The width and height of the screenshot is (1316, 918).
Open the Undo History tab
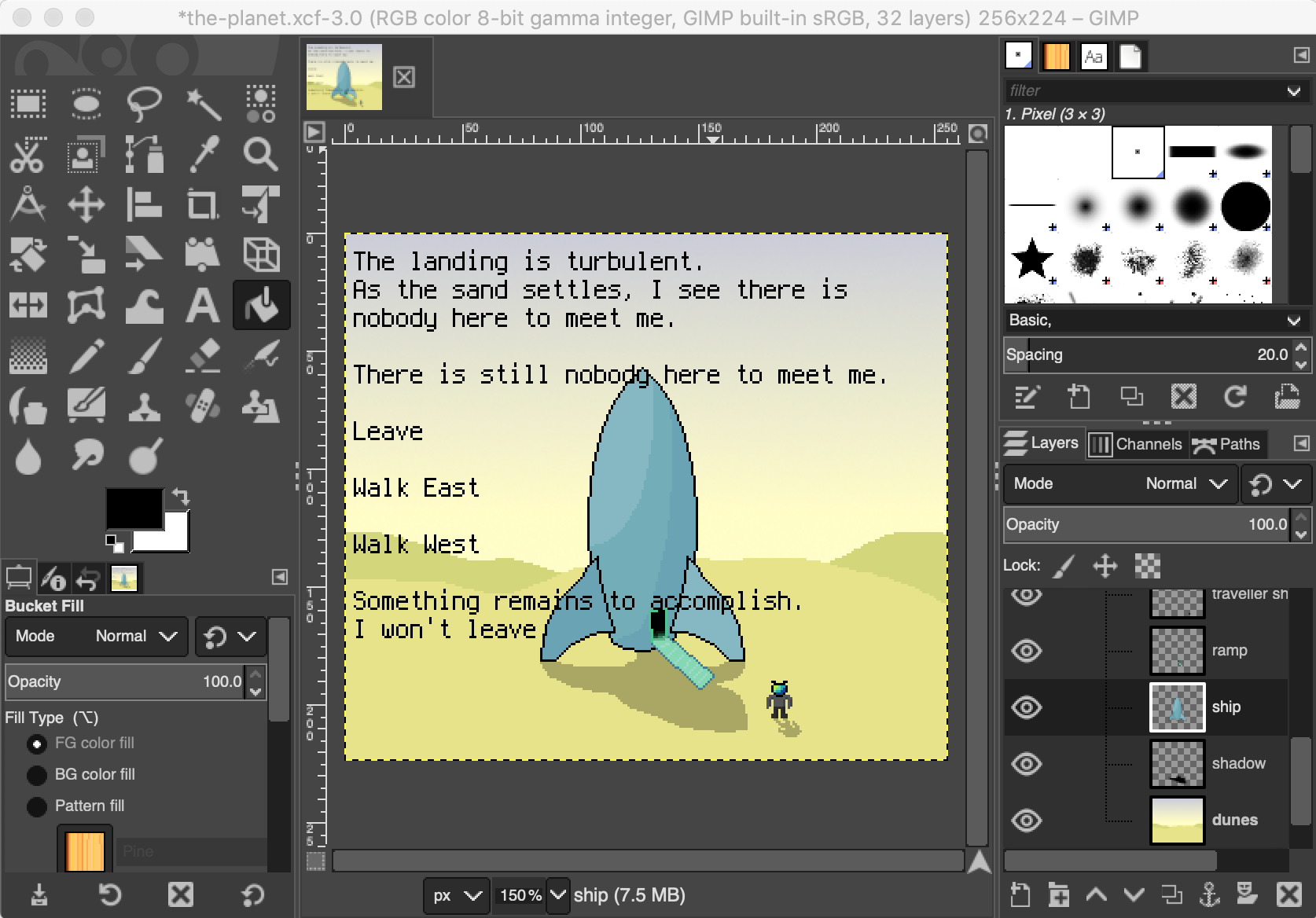pos(87,578)
